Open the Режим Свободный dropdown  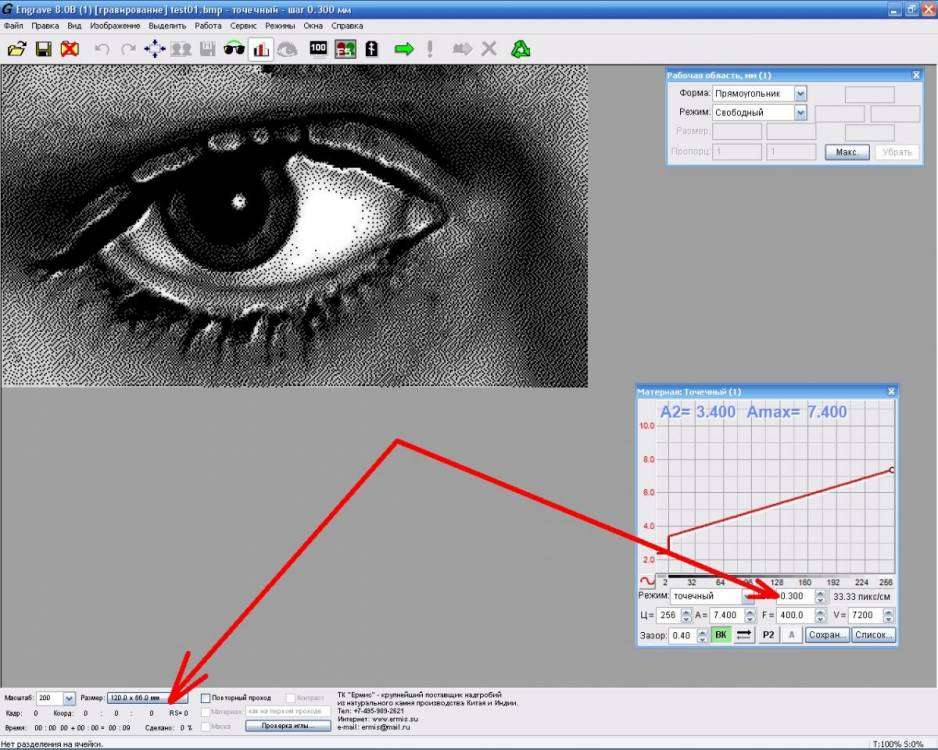pos(800,113)
